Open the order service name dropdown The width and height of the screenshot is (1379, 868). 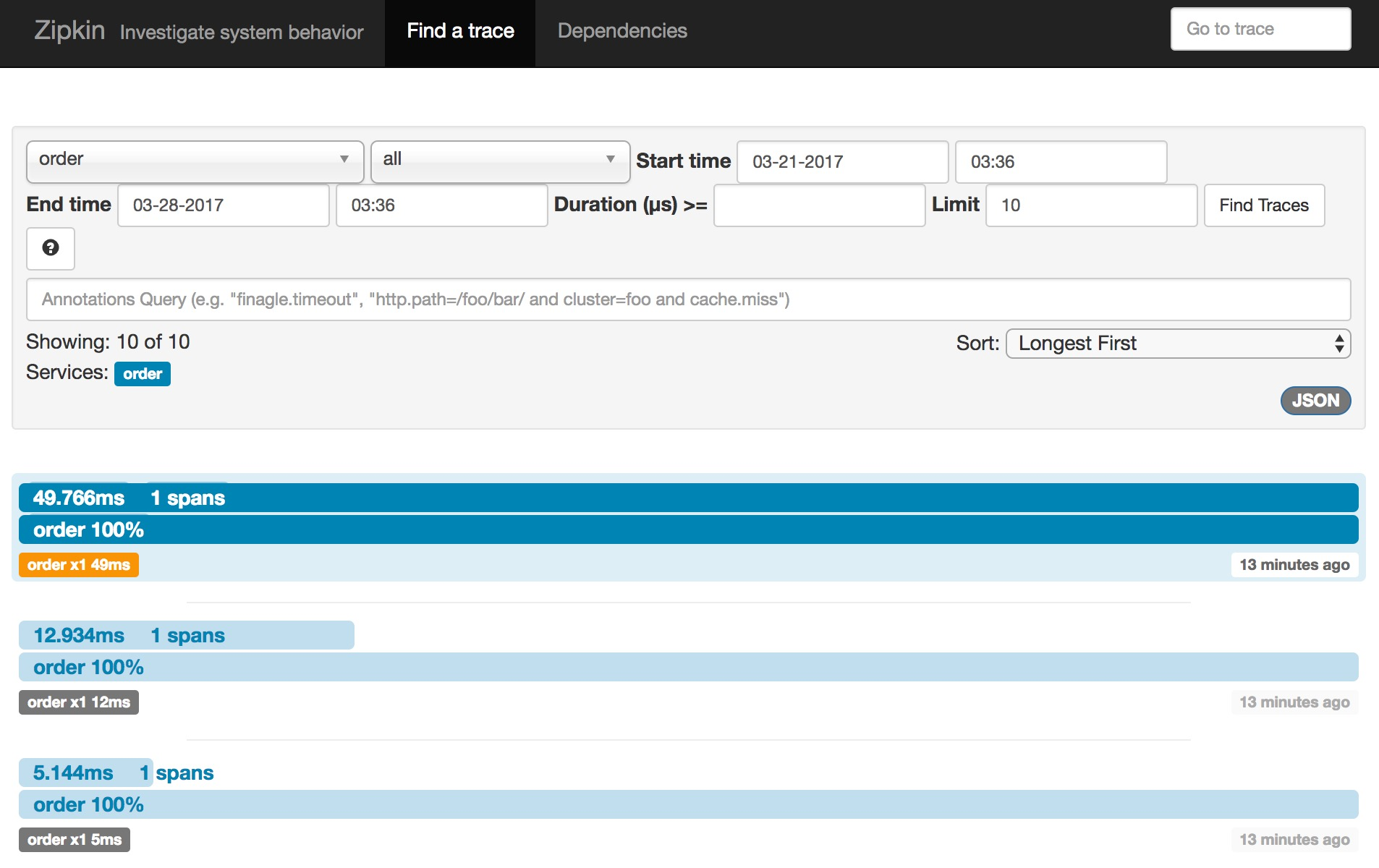[195, 161]
